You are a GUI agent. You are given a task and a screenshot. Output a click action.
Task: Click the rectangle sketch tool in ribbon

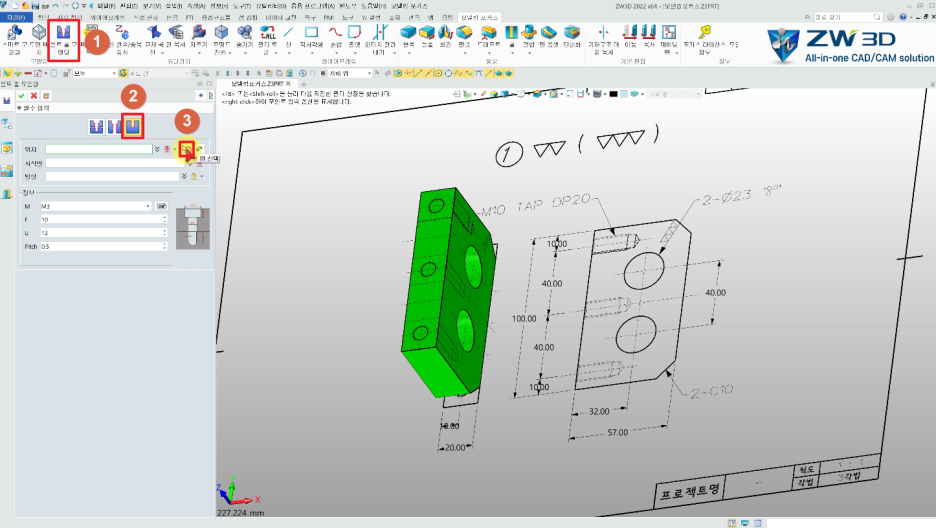click(x=311, y=33)
